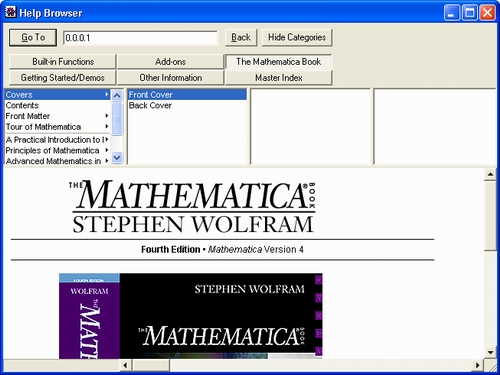Image resolution: width=500 pixels, height=375 pixels.
Task: Expand Tour of Mathematica arrow
Action: coord(107,127)
